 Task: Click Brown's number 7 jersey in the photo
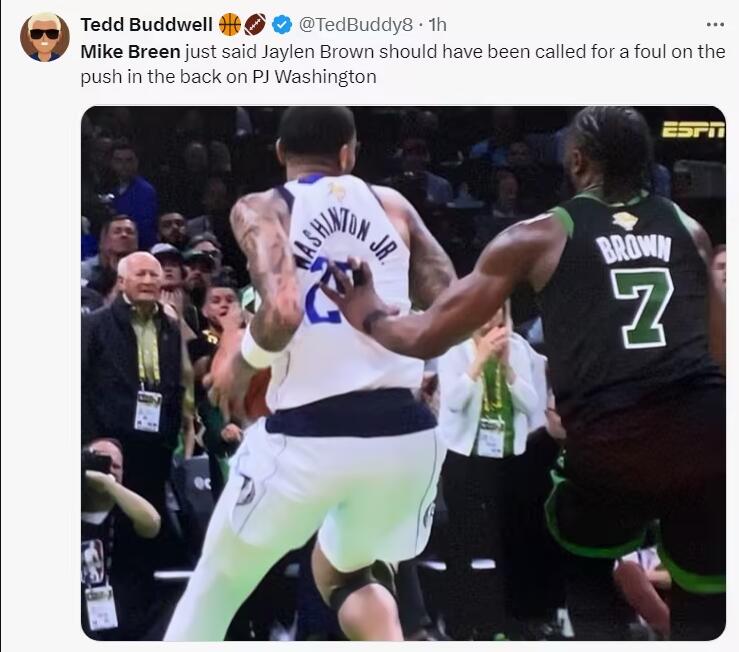(x=642, y=308)
